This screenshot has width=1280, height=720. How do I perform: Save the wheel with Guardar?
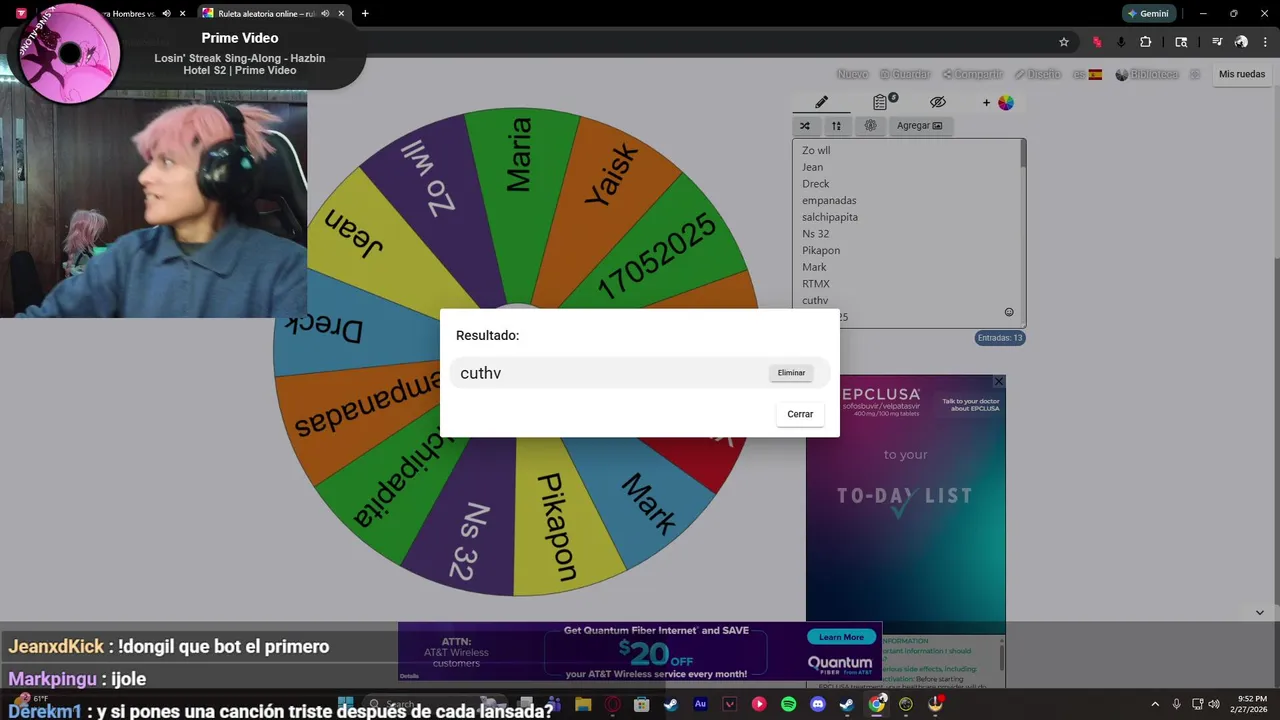point(905,74)
